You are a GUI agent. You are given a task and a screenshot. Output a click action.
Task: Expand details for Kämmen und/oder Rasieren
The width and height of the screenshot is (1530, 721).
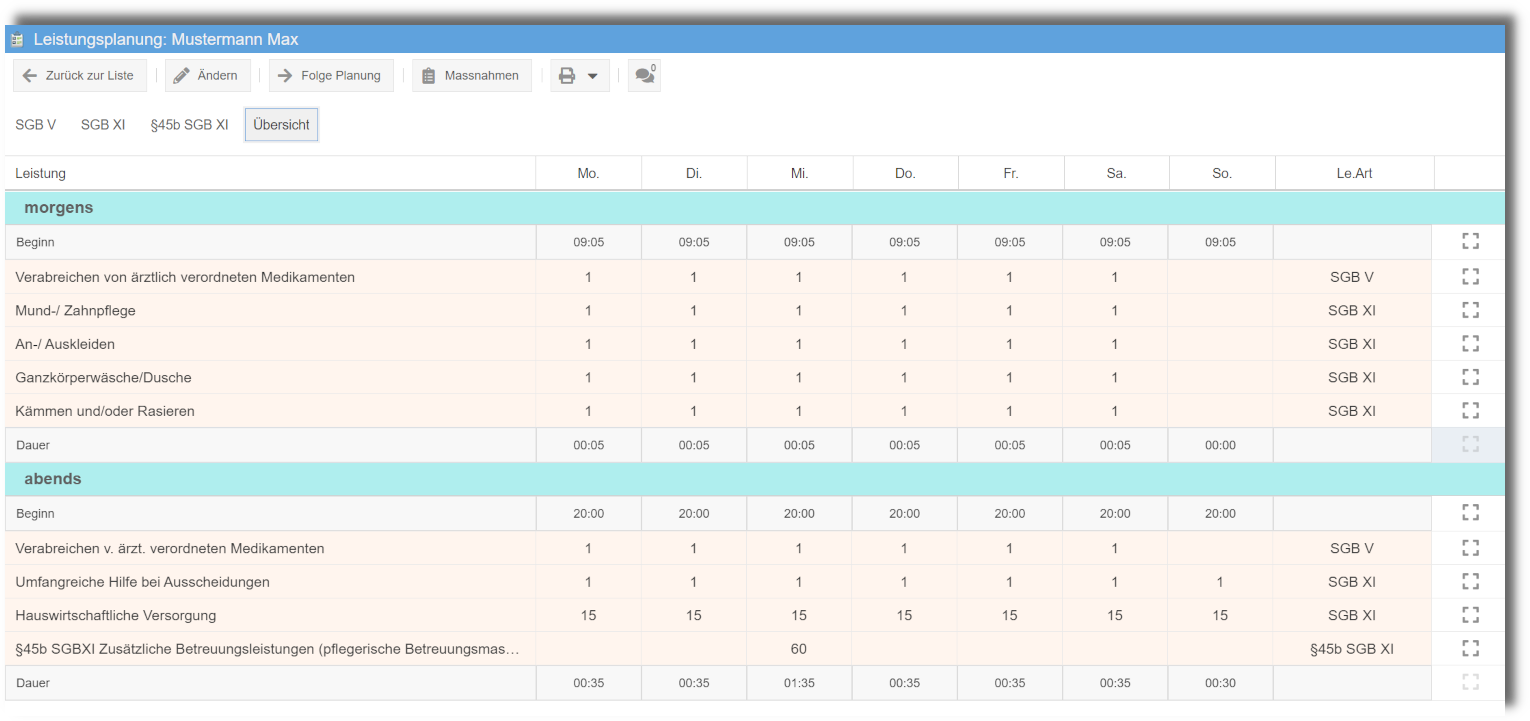tap(1469, 410)
